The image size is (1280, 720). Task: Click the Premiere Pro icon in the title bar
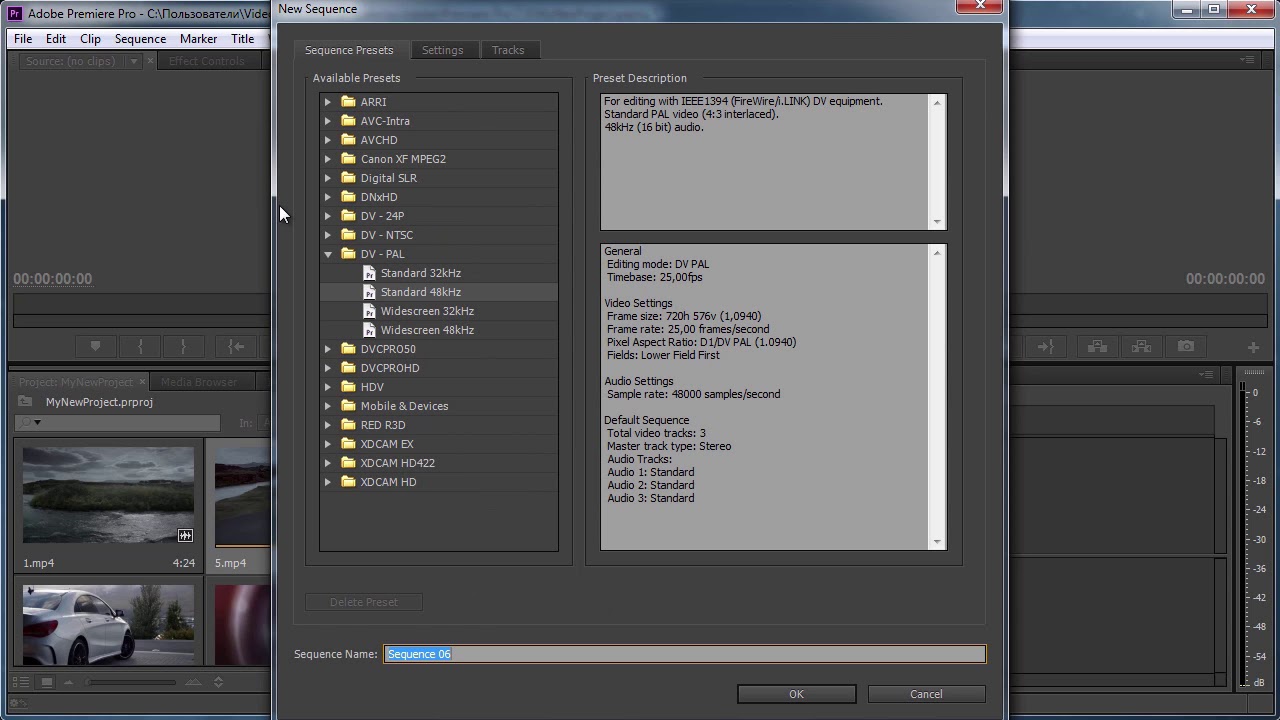point(15,14)
